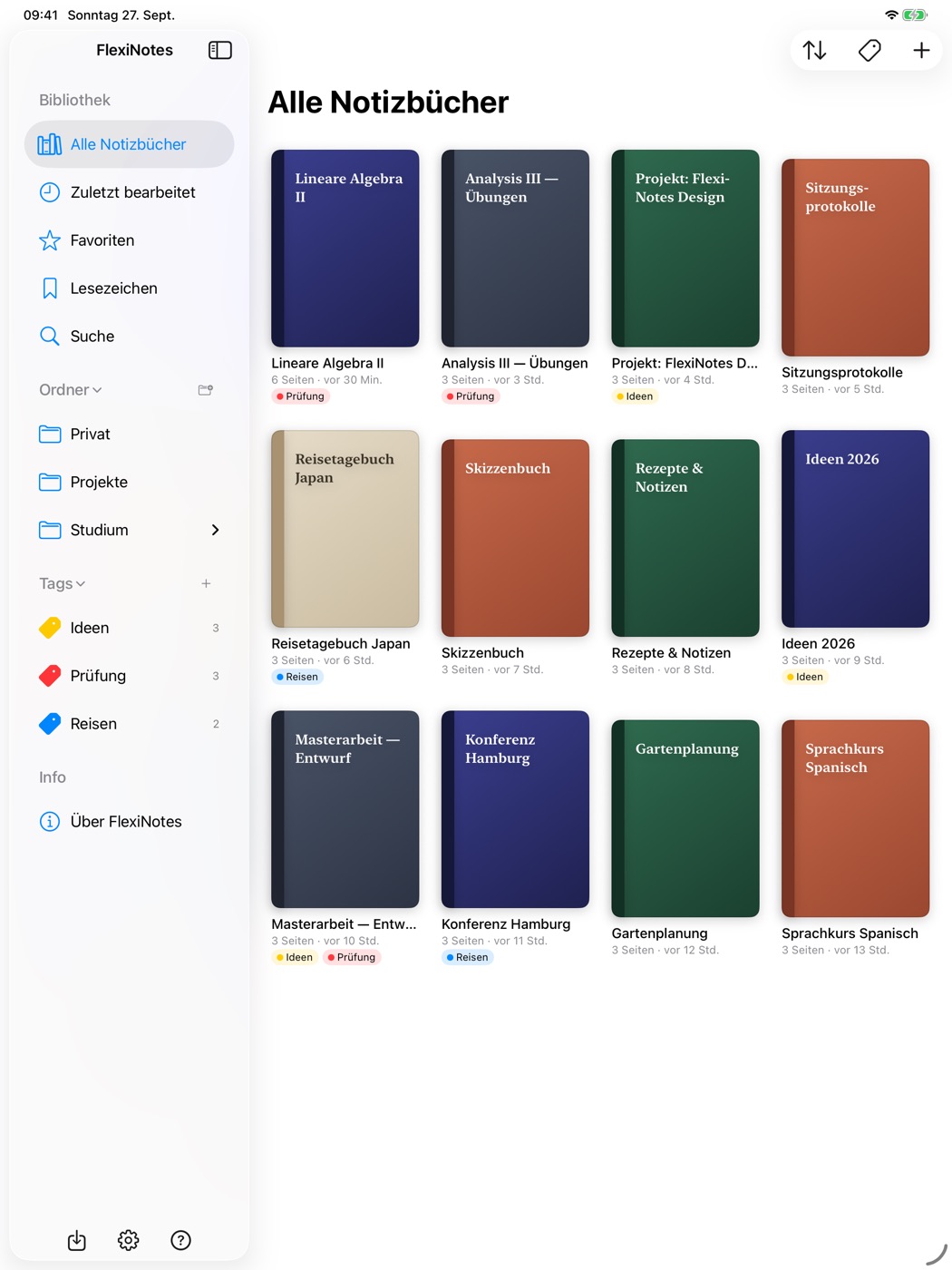This screenshot has height=1270, width=952.
Task: Filter by Reisen tag in sidebar
Action: click(x=129, y=724)
